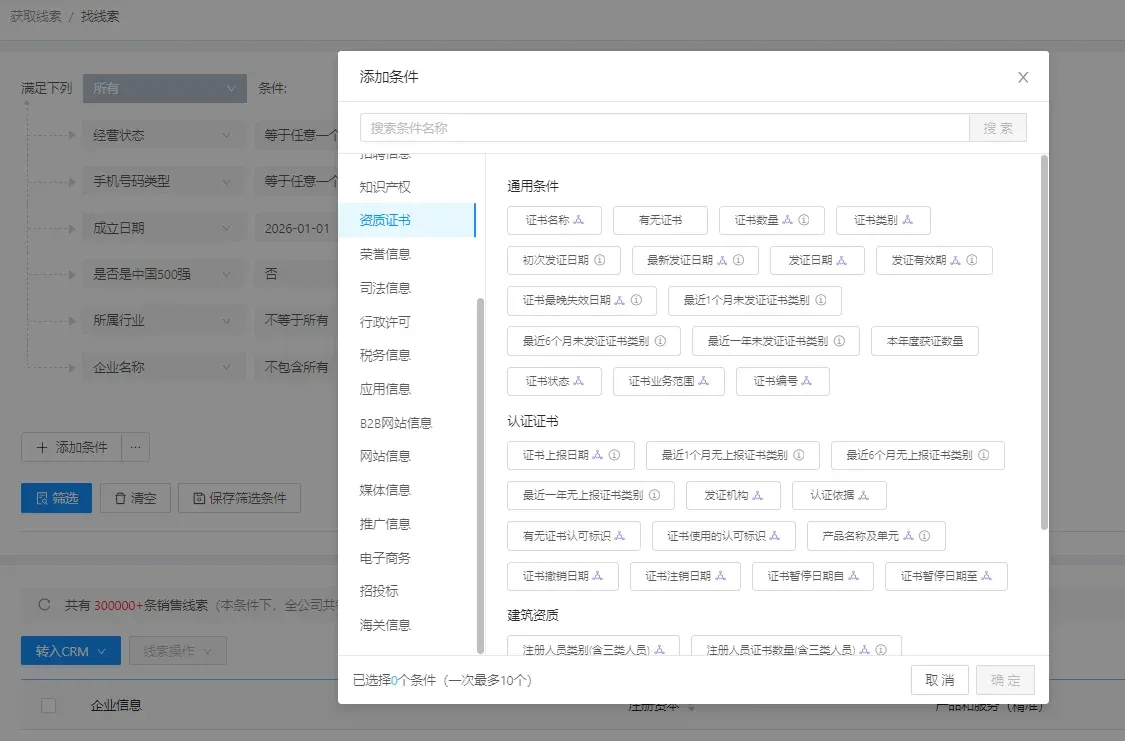Click info icon on 最近1个月无上报证书类别
This screenshot has width=1125, height=741.
tap(799, 455)
